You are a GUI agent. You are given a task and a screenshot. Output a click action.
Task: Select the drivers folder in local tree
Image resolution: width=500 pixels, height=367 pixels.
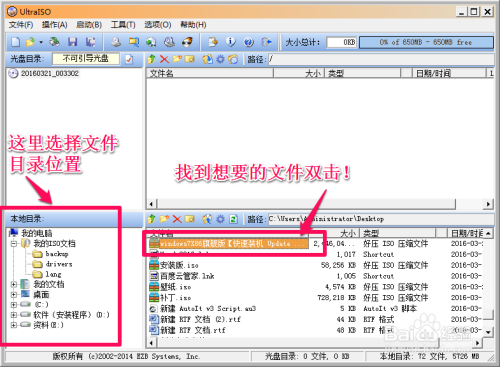tap(59, 264)
